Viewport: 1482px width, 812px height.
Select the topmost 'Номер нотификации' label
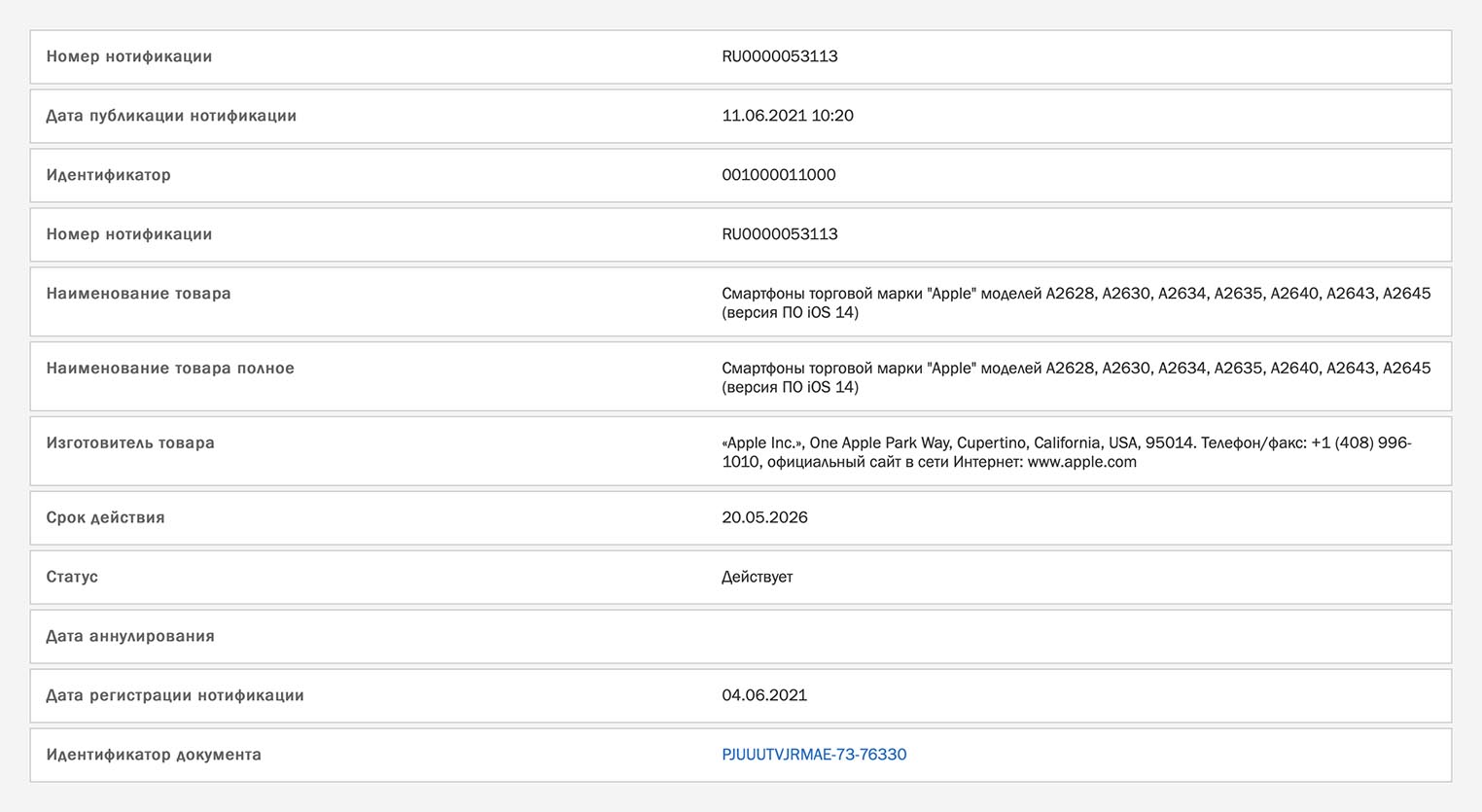click(x=129, y=56)
